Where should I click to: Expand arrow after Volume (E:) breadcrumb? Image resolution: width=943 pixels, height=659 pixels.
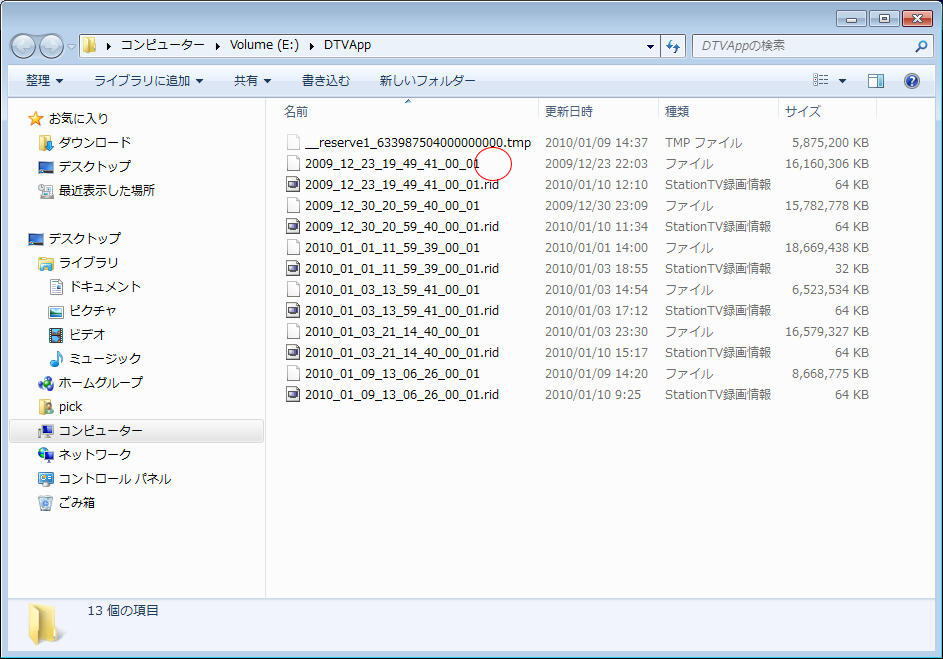(312, 46)
